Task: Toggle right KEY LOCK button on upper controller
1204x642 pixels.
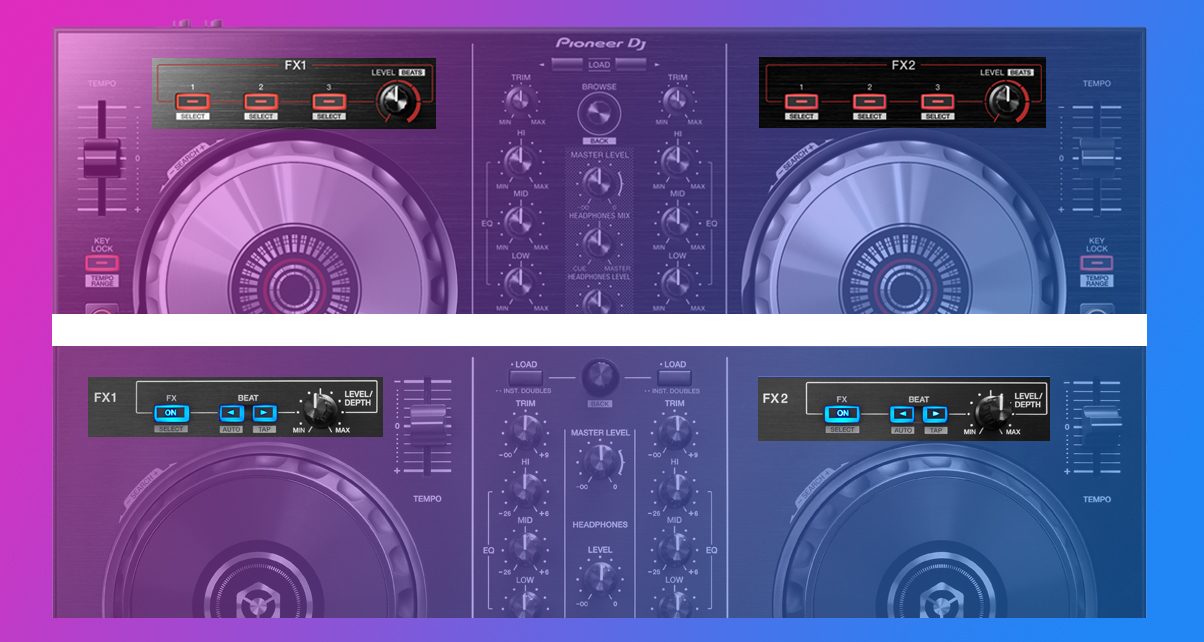Action: tap(1097, 263)
